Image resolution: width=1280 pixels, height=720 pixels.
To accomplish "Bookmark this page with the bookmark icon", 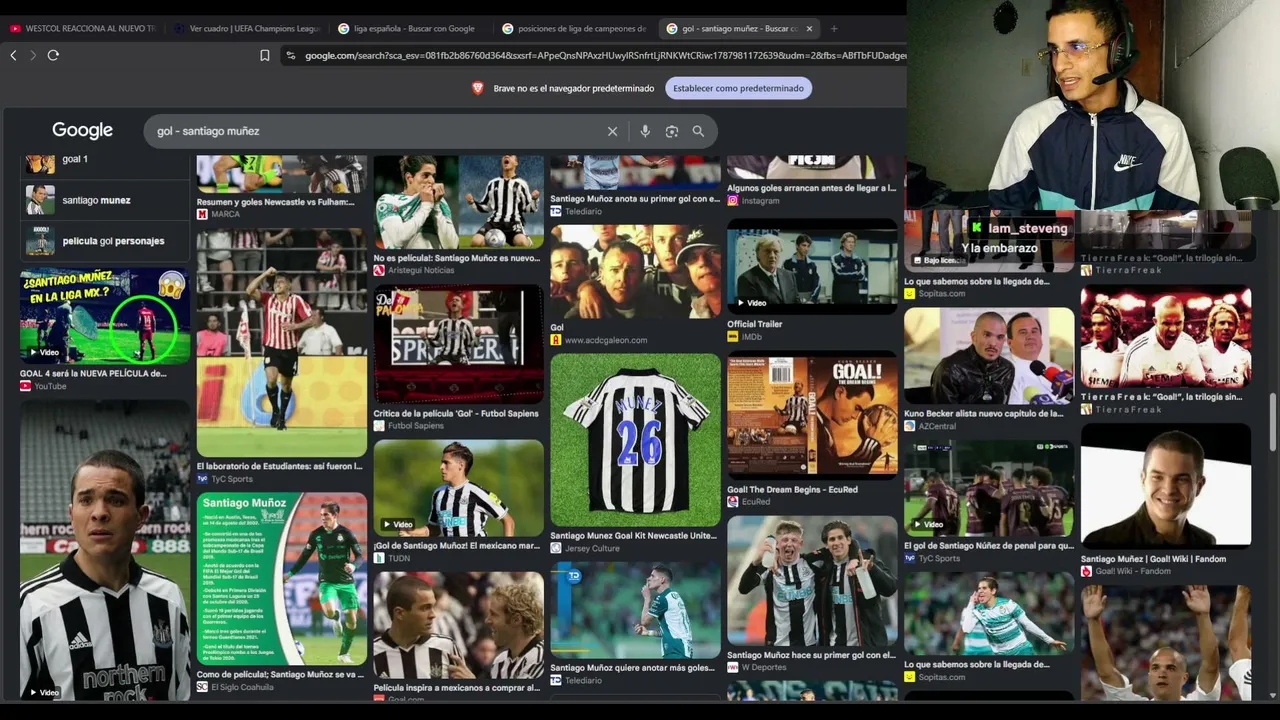I will (x=265, y=56).
